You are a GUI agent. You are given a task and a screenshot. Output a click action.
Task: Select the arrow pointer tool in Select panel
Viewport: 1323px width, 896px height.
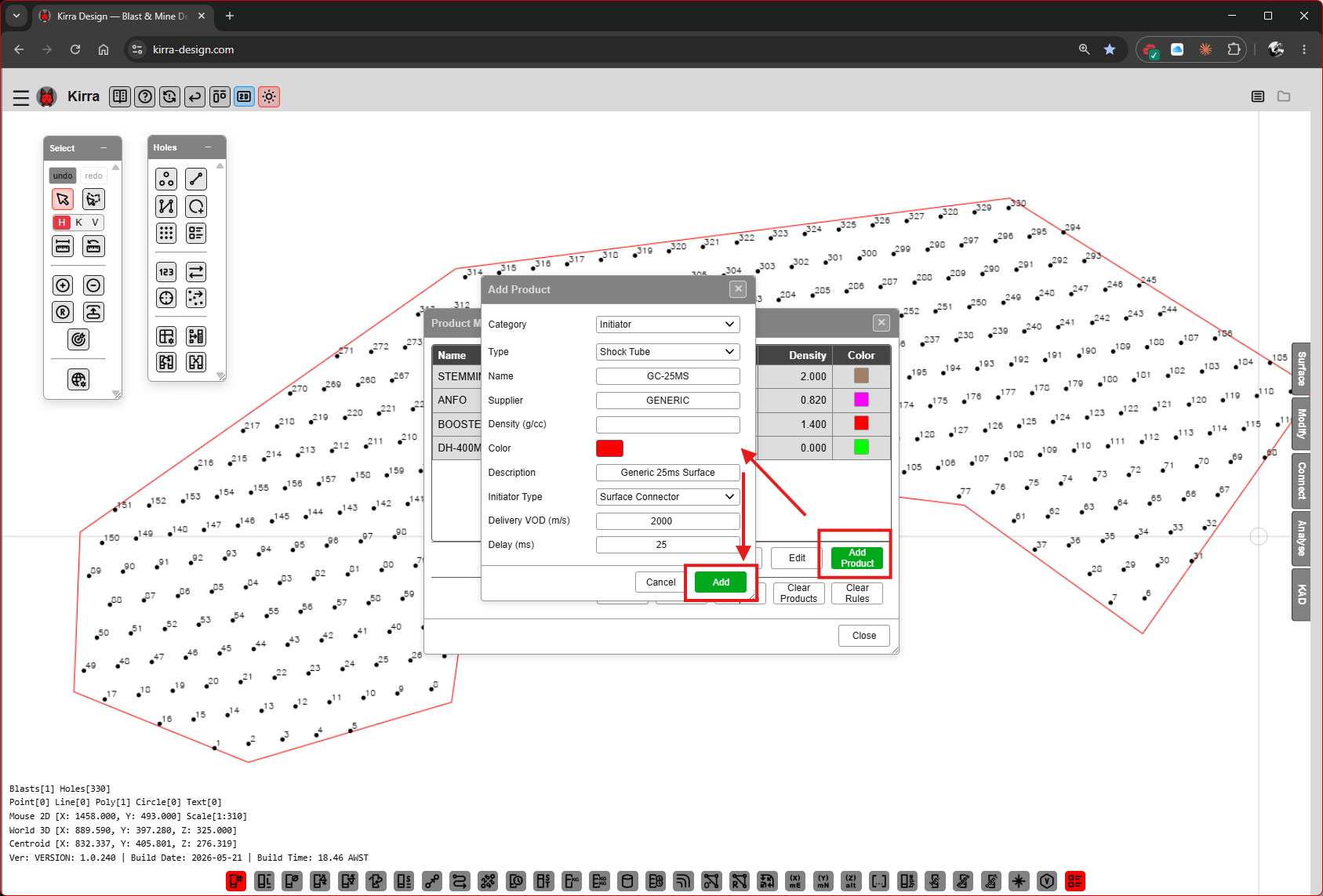64,199
